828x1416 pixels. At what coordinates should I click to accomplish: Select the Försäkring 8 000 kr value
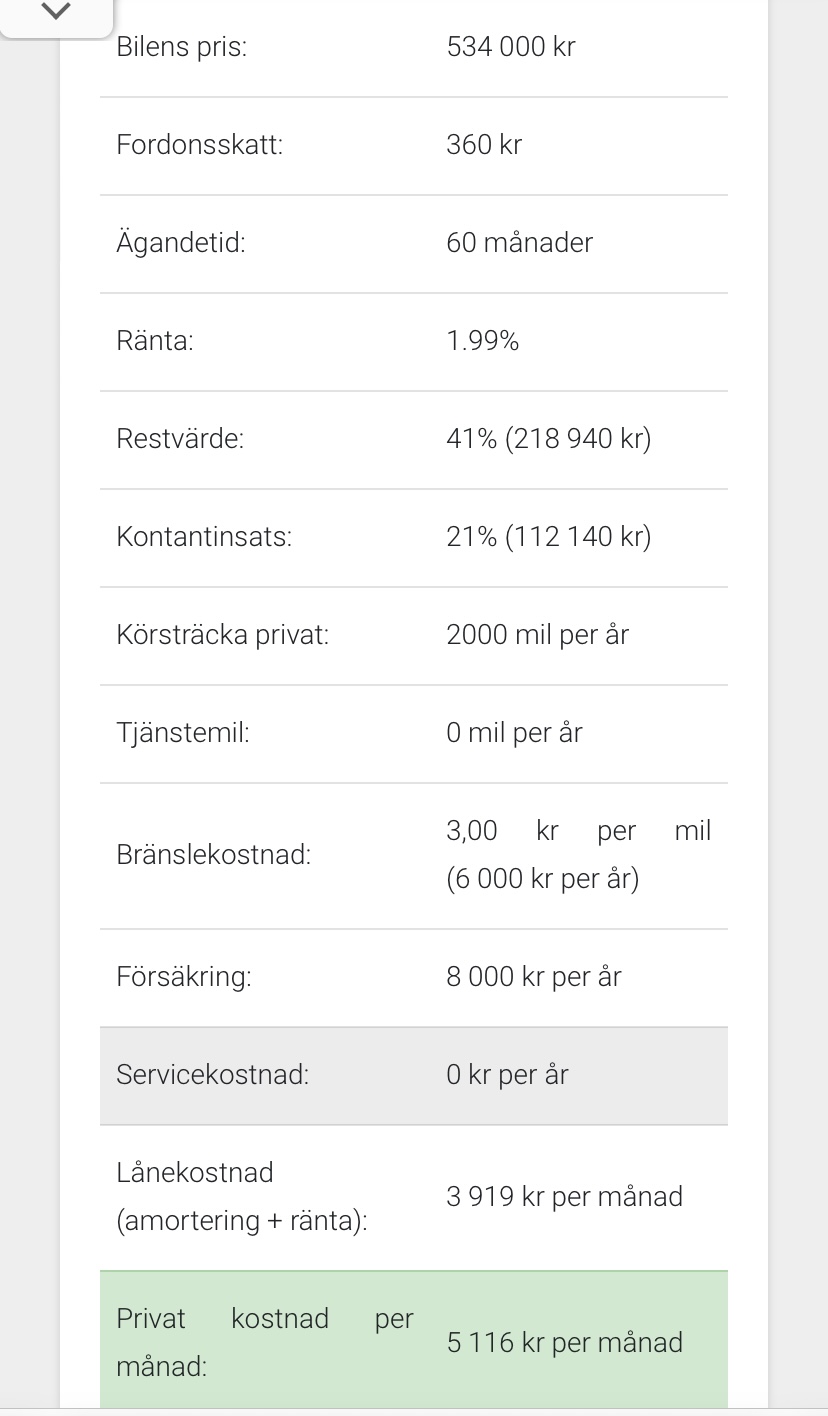pos(533,977)
